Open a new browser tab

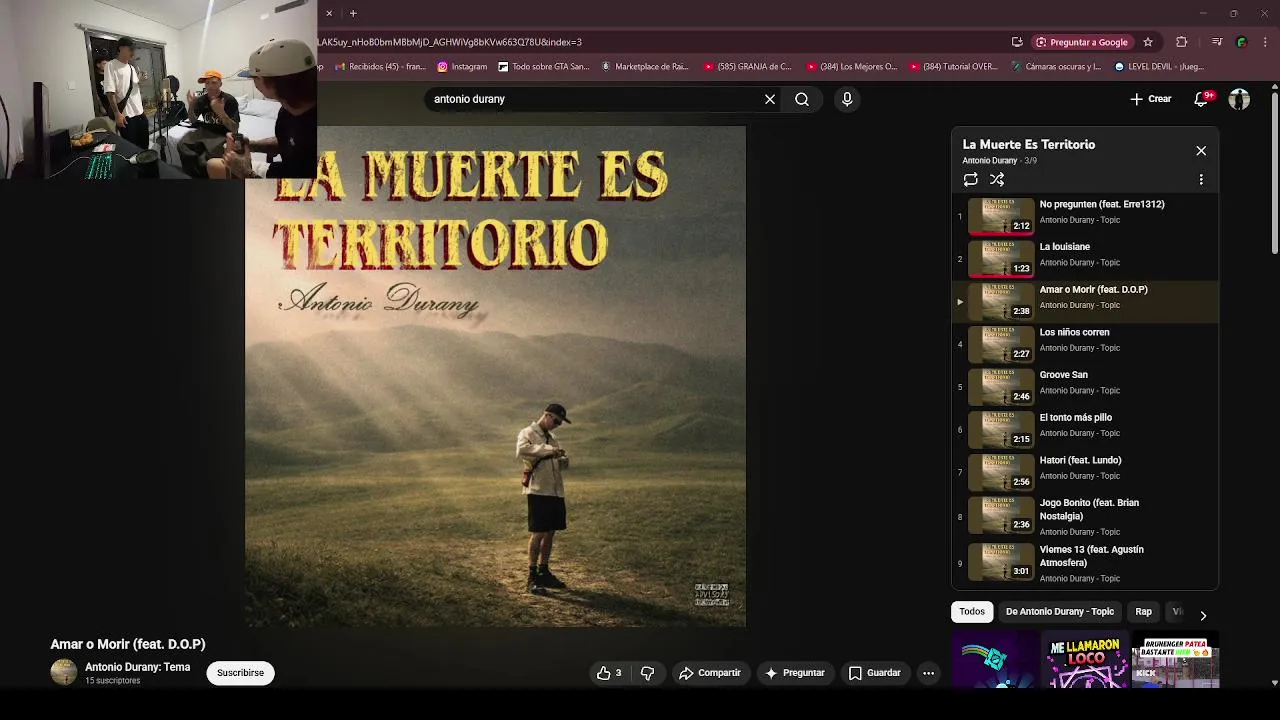[x=353, y=13]
